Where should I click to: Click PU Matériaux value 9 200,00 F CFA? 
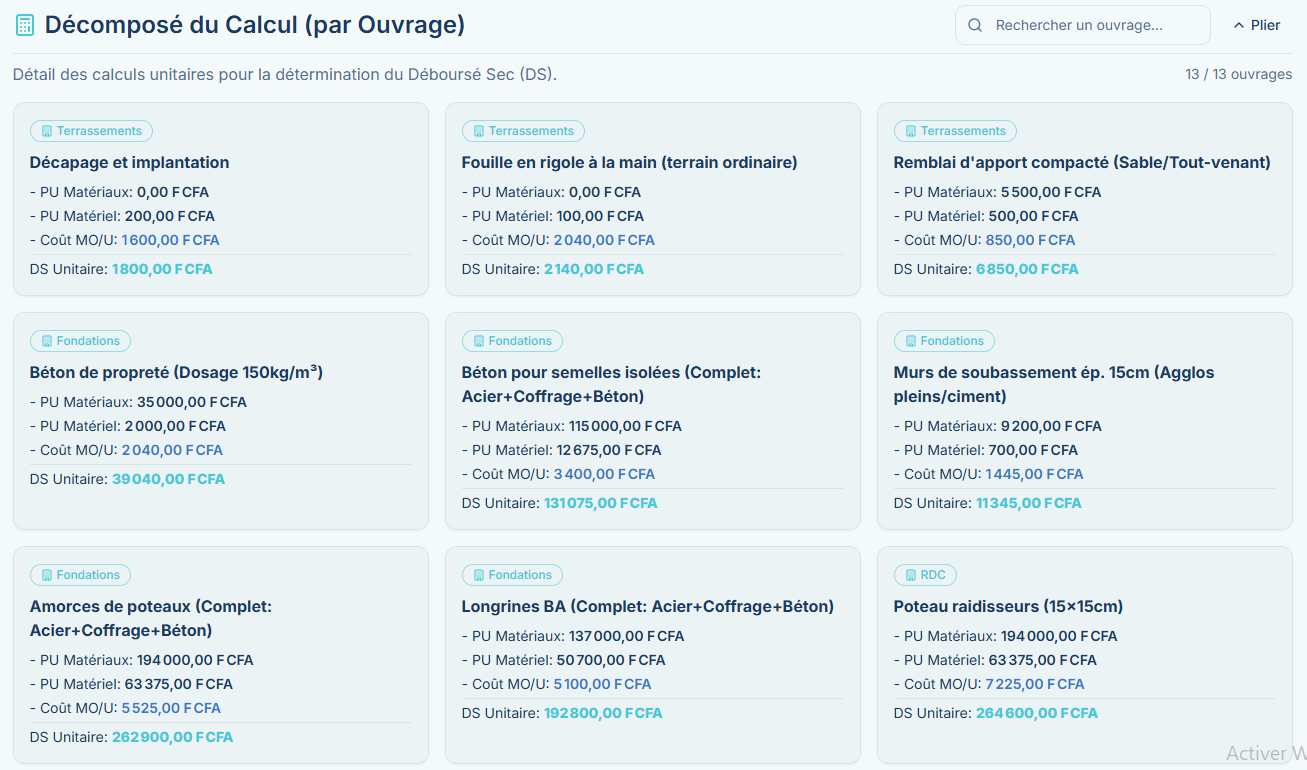(1051, 426)
